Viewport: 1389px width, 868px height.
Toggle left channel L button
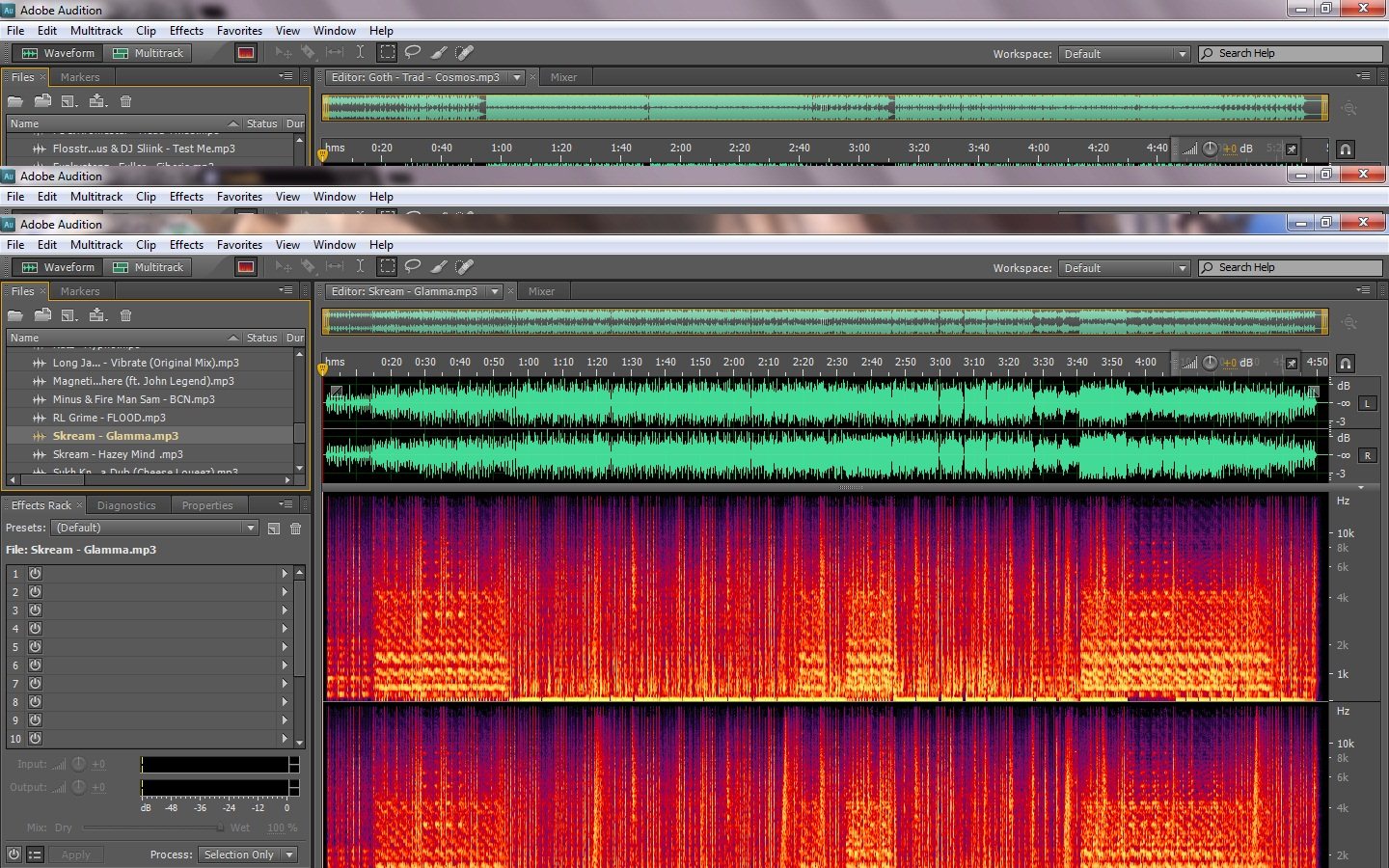(1368, 403)
